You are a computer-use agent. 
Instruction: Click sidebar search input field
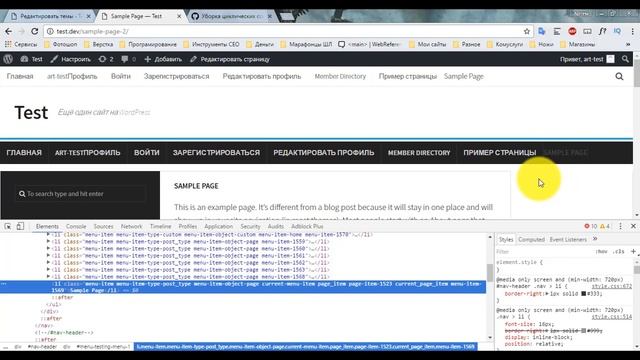point(80,194)
